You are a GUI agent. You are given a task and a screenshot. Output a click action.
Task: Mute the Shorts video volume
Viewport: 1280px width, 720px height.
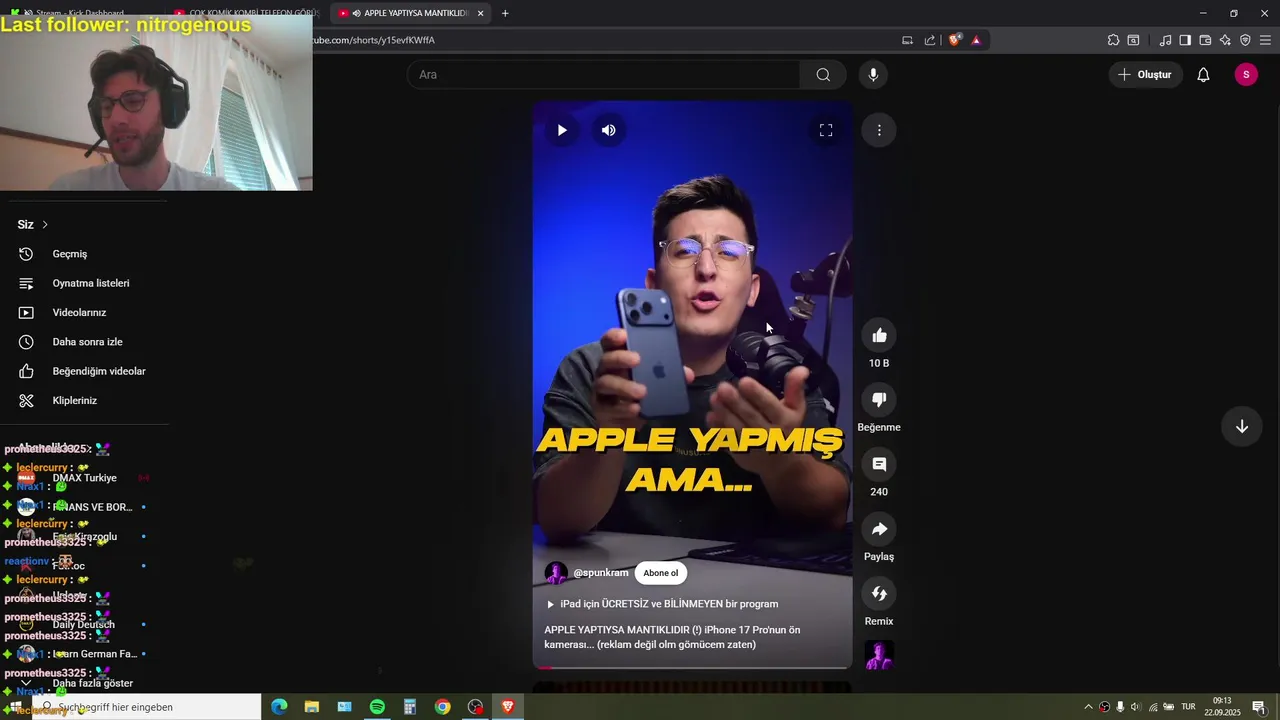point(608,130)
